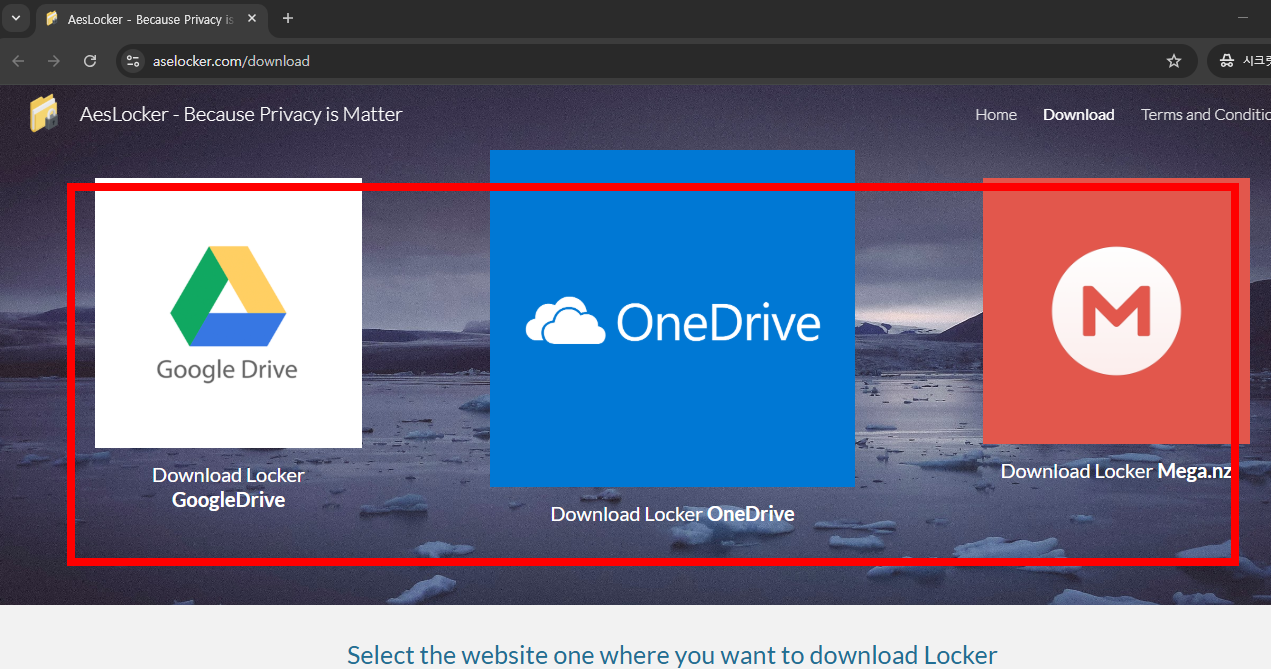
Task: Open the OneDrive download tile
Action: [x=672, y=318]
